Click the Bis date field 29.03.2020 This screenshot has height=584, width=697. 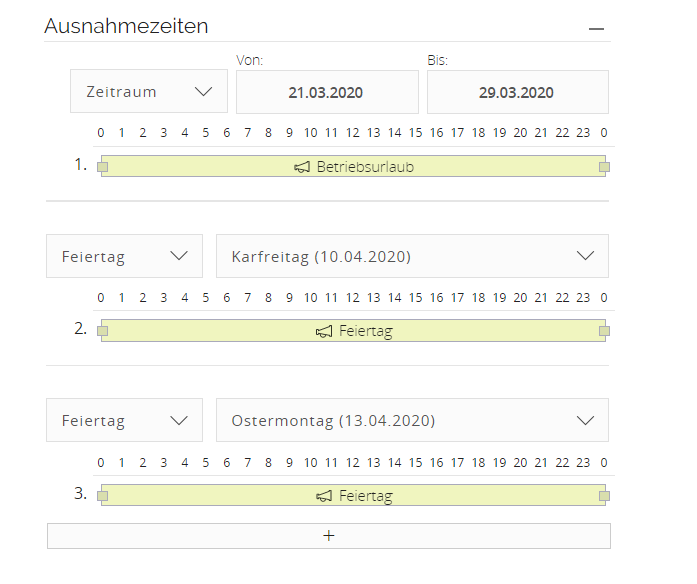tap(518, 92)
